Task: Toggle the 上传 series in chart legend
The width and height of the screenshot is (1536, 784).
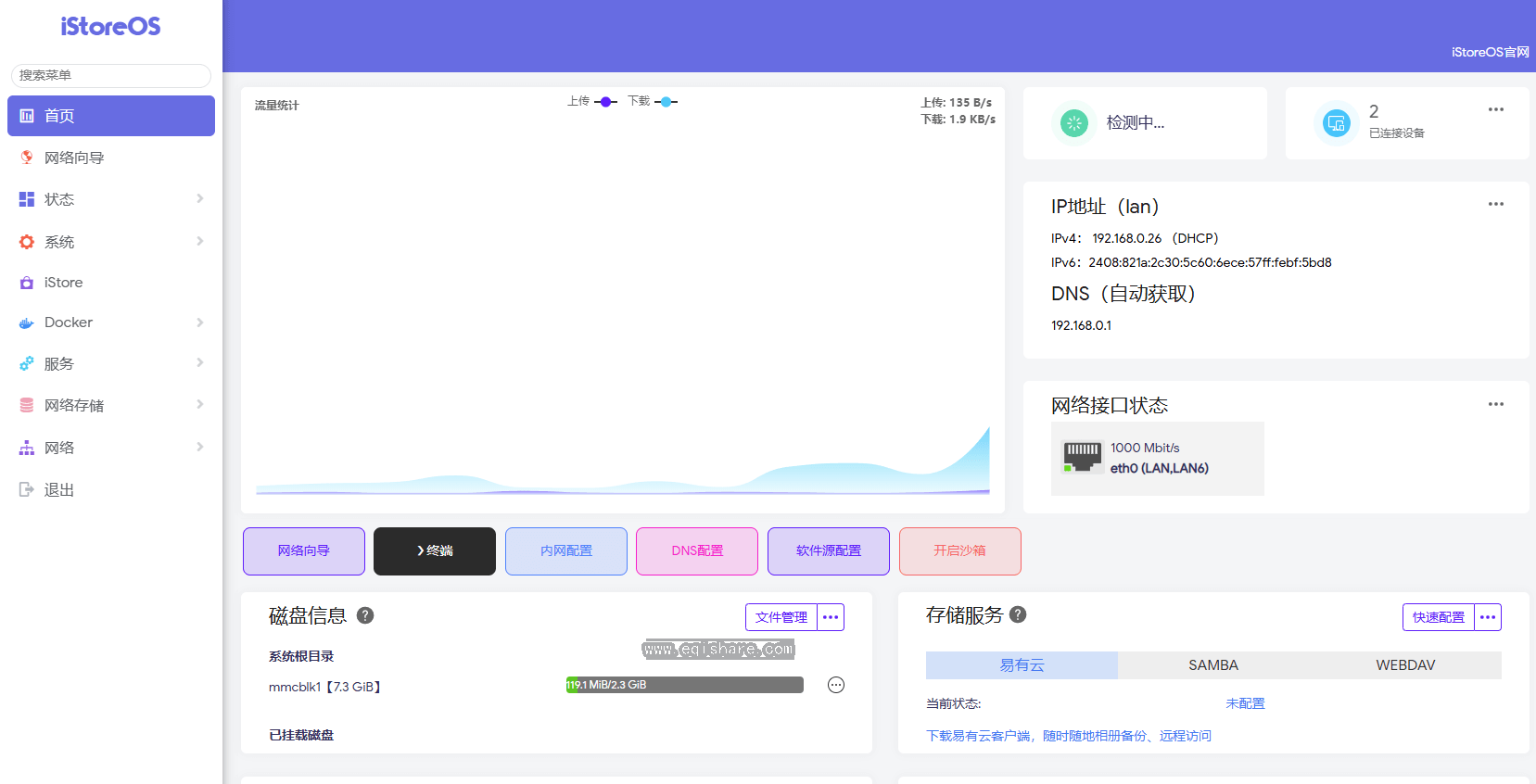Action: click(592, 101)
